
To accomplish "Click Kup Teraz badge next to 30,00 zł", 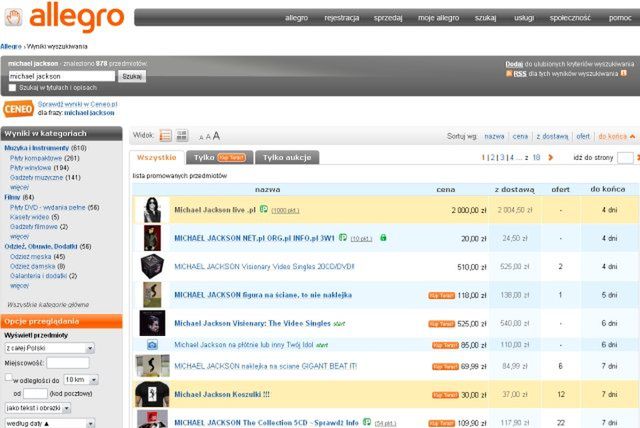I will 445,395.
